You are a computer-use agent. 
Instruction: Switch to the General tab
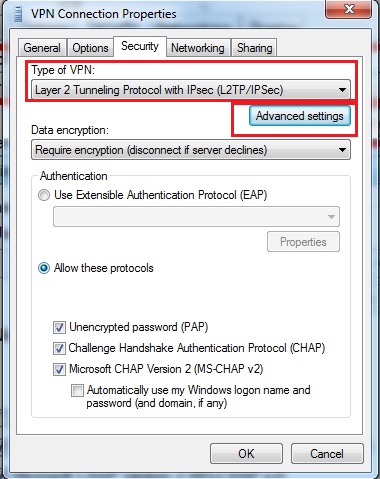point(42,48)
